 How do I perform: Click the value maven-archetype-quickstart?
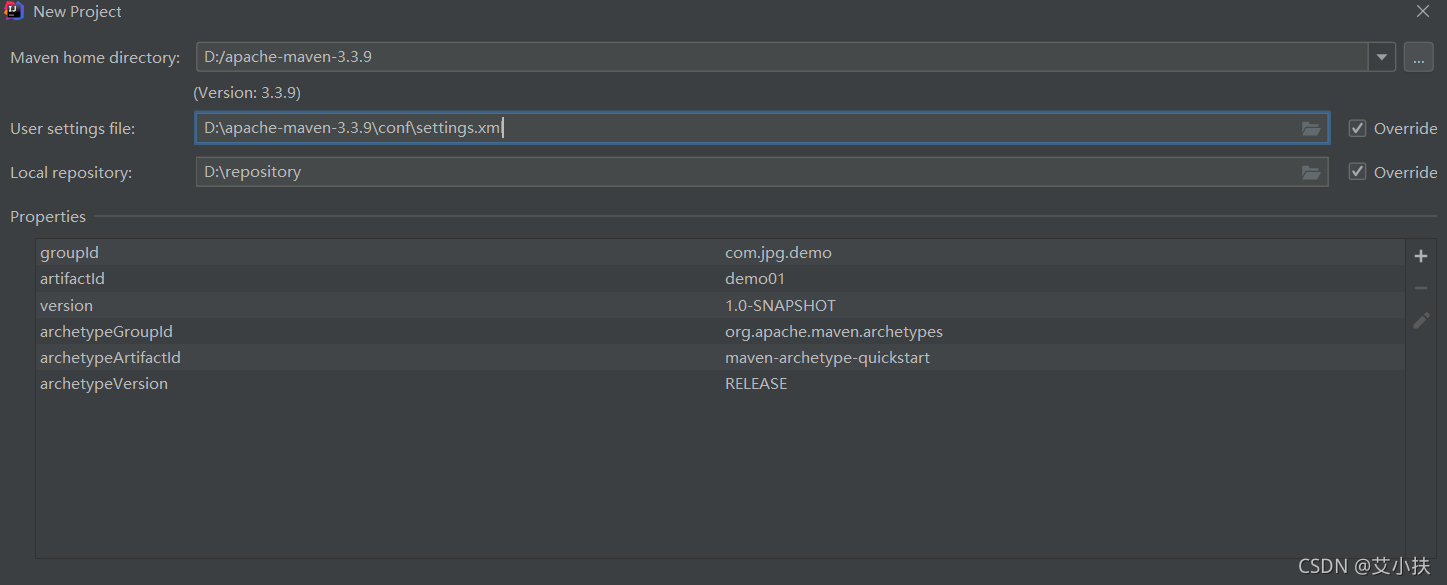pos(827,357)
